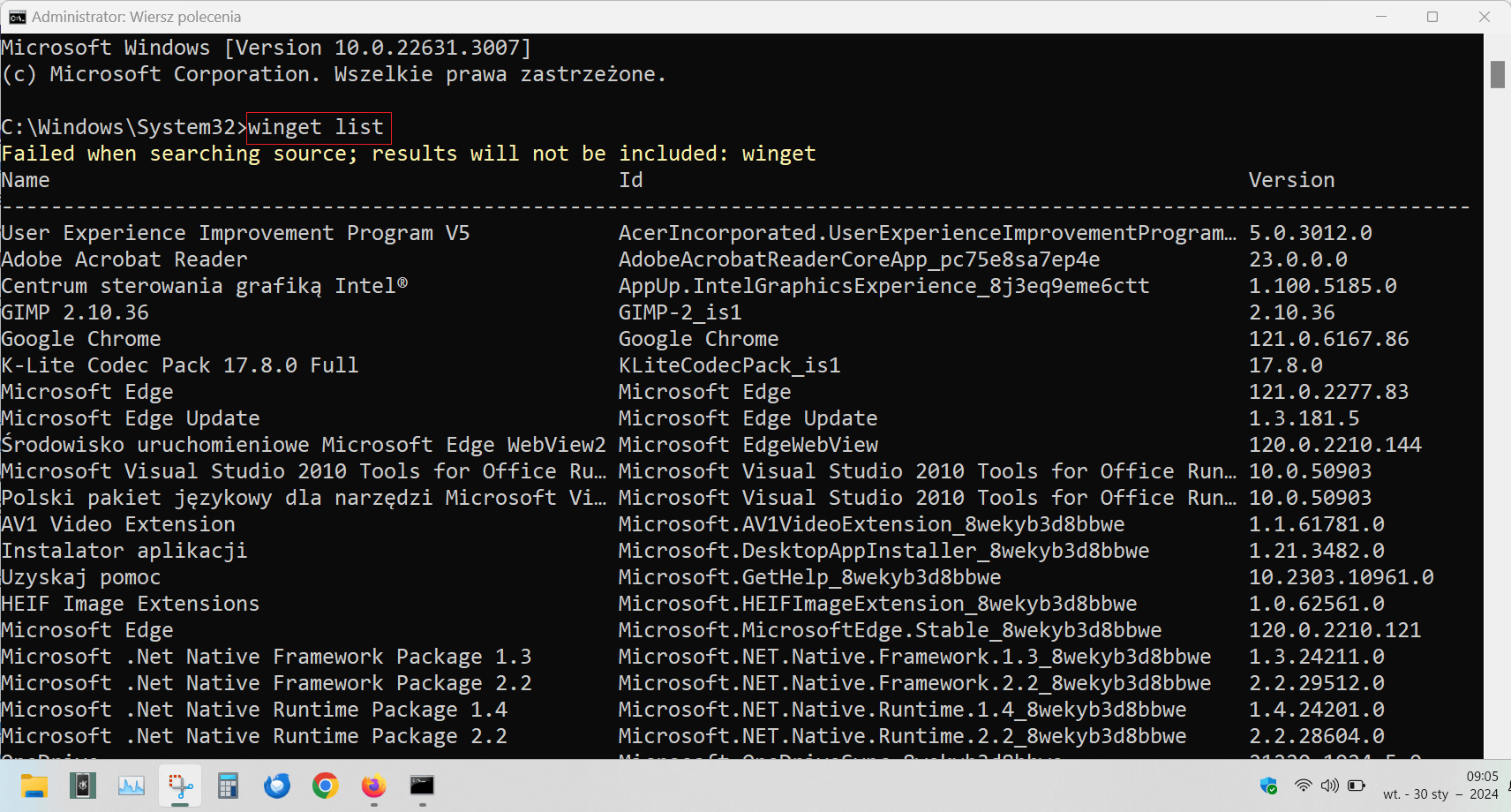The width and height of the screenshot is (1511, 812).
Task: Click 'Microsoft.DesktopAppInstaller_8wekyb3d8bbwe' Id
Action: click(884, 551)
